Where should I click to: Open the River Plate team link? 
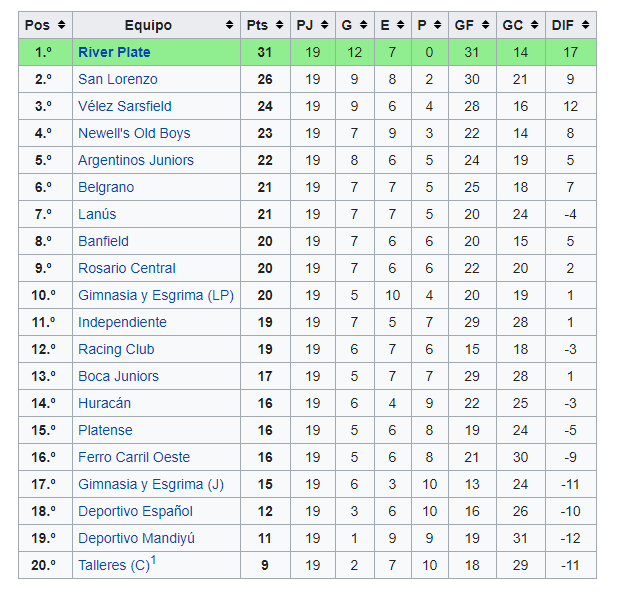point(114,52)
